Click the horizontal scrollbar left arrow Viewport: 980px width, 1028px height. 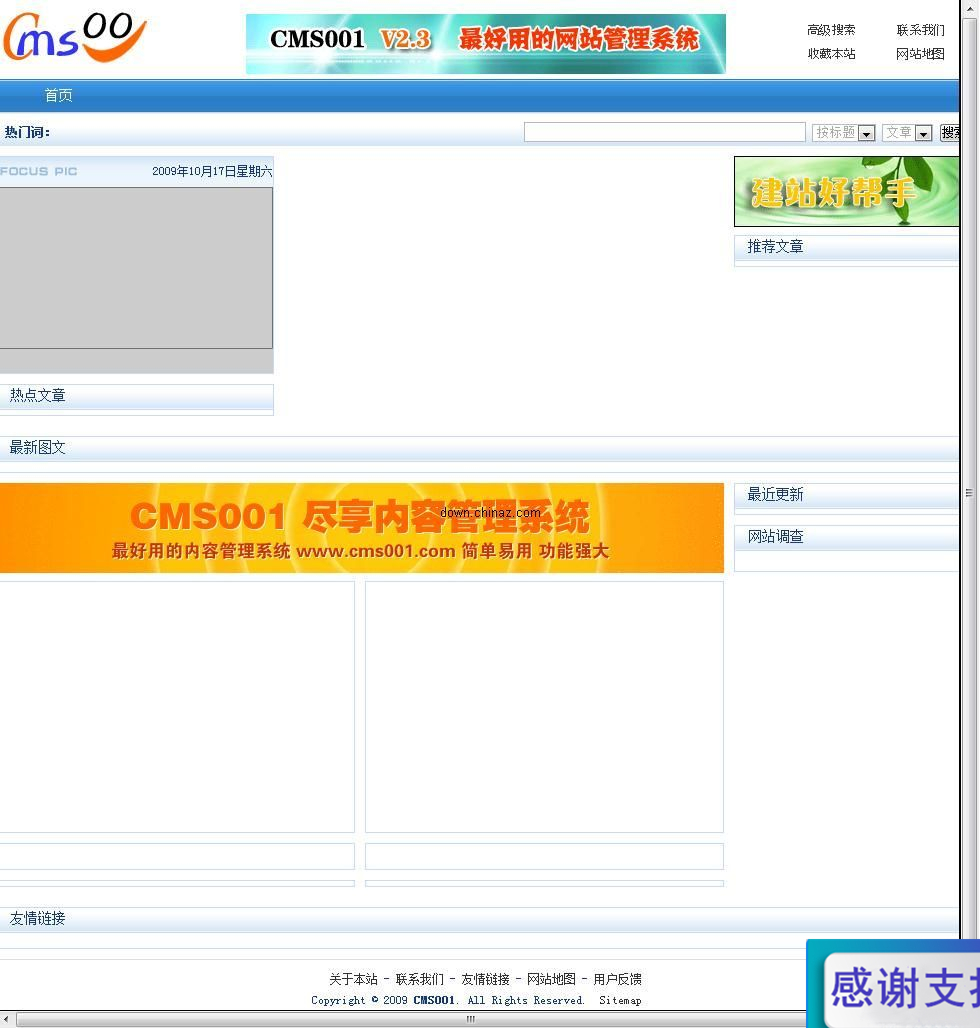[6, 1019]
